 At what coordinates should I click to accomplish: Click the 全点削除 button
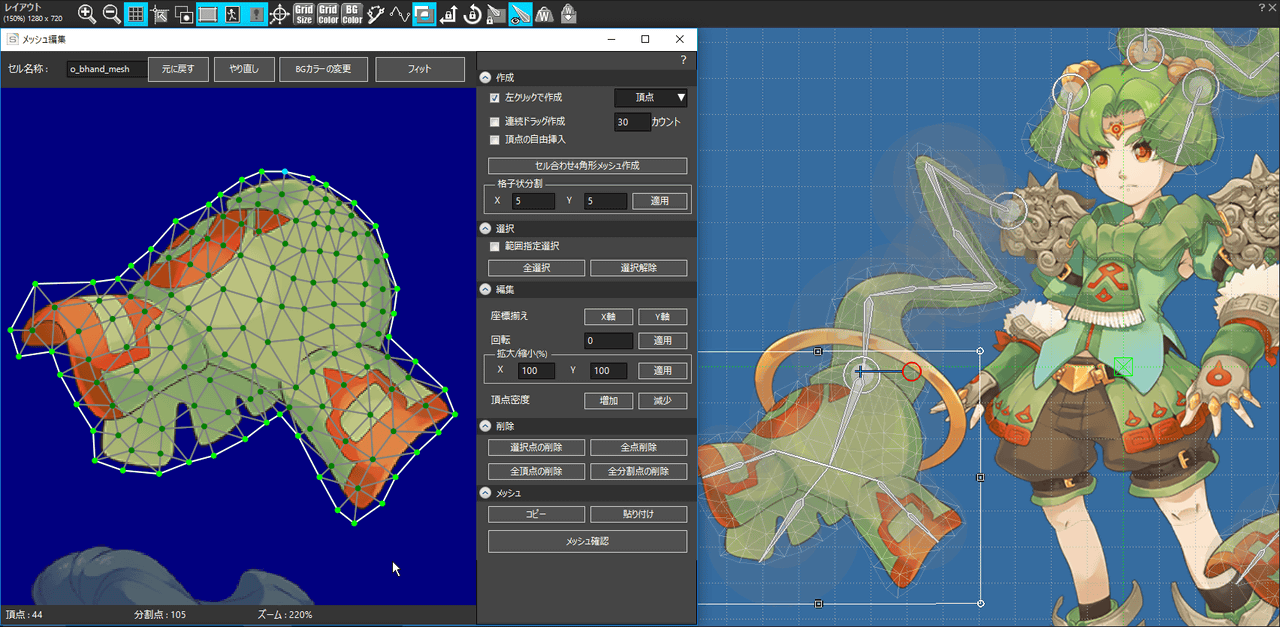pyautogui.click(x=639, y=447)
